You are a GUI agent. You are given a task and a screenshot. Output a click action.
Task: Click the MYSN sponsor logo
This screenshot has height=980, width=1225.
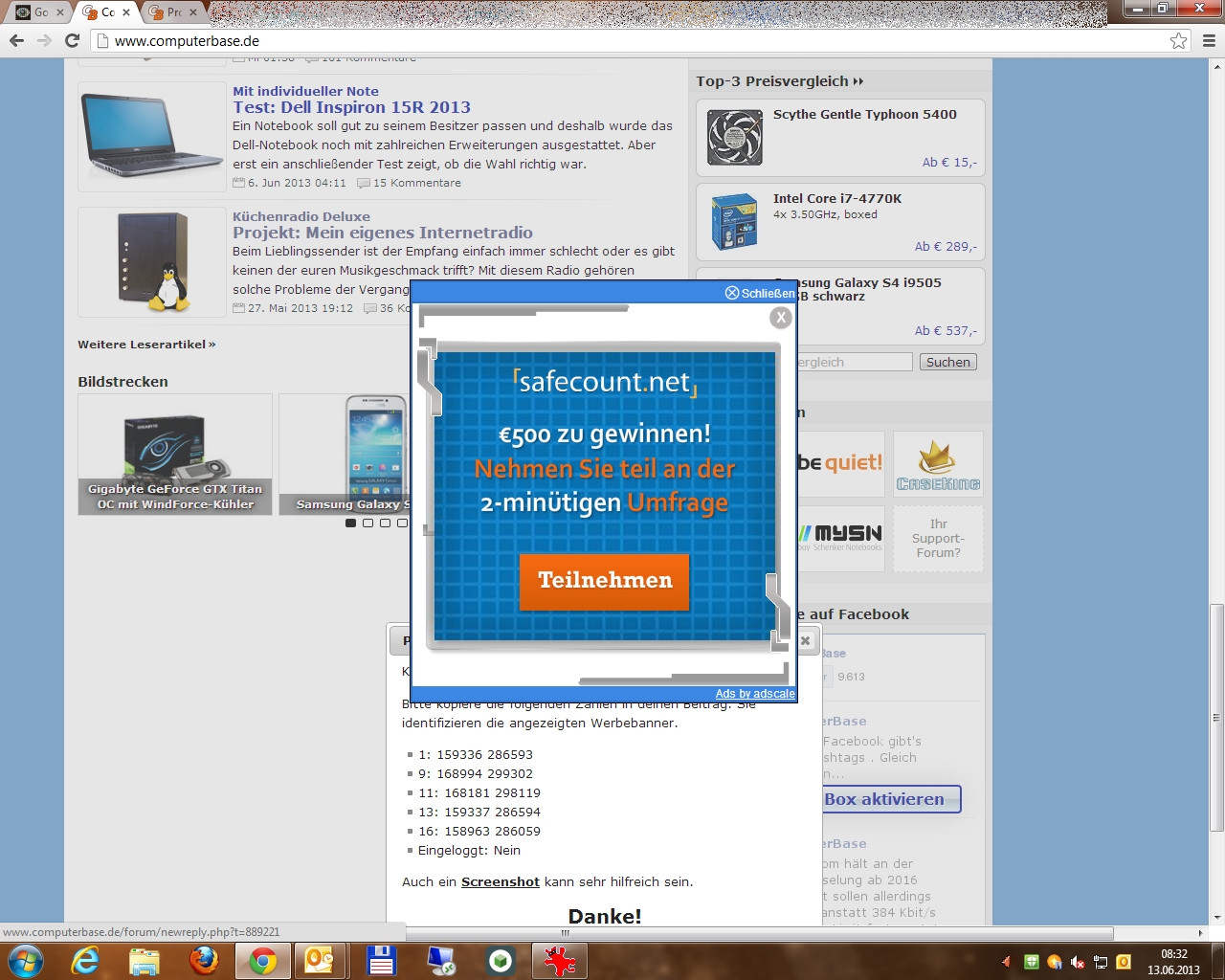840,539
